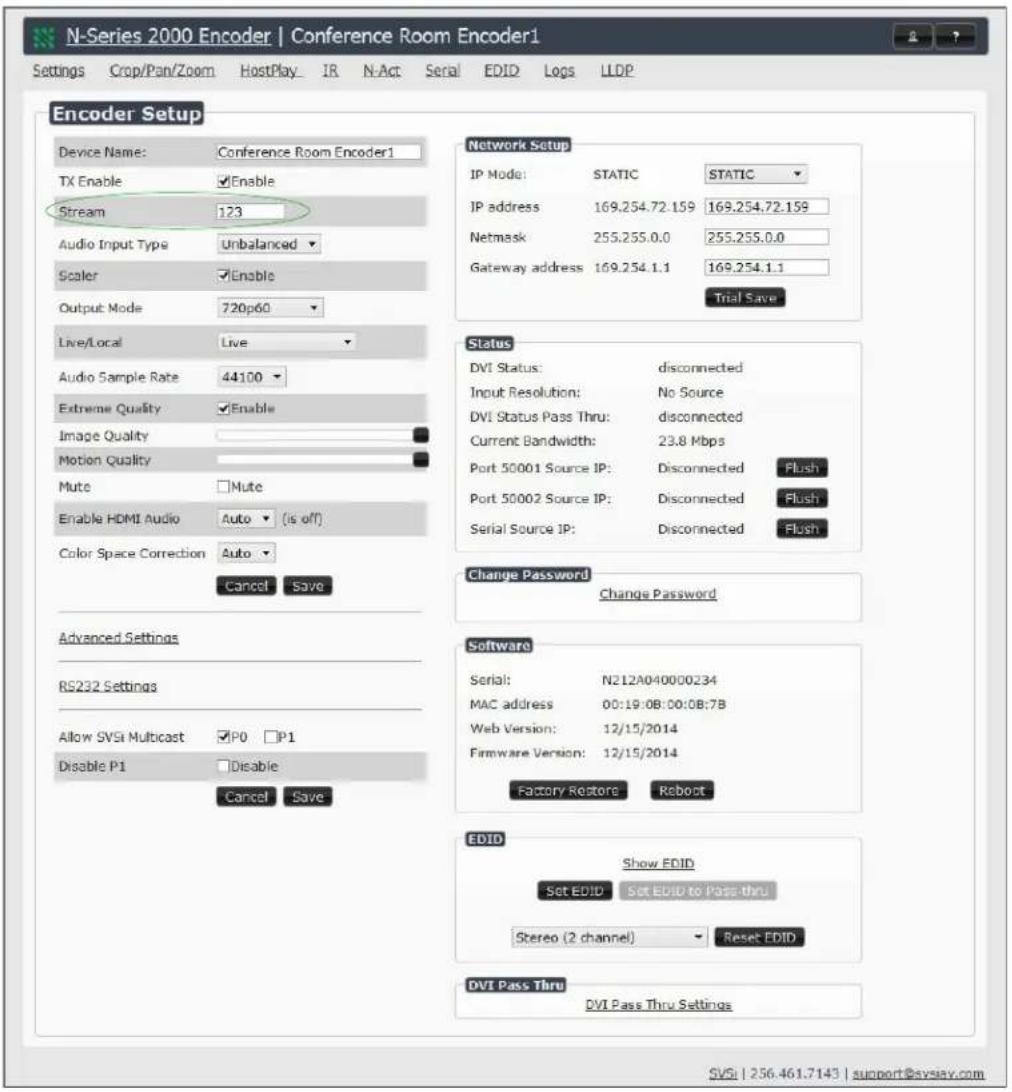Click the green SVSi logo icon
The width and height of the screenshot is (1012, 1092).
(44, 37)
